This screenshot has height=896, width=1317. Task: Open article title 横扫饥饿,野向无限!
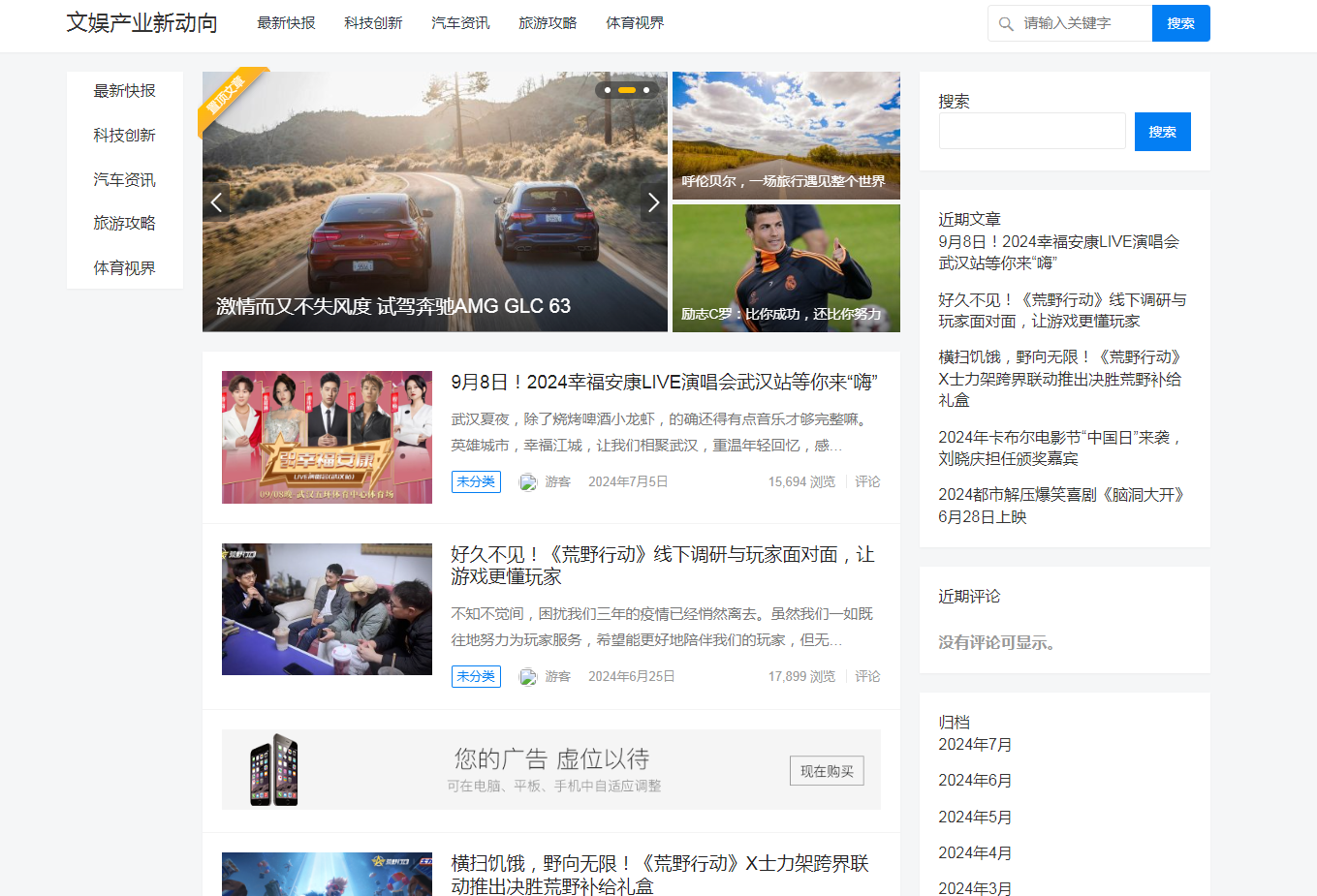[660, 875]
